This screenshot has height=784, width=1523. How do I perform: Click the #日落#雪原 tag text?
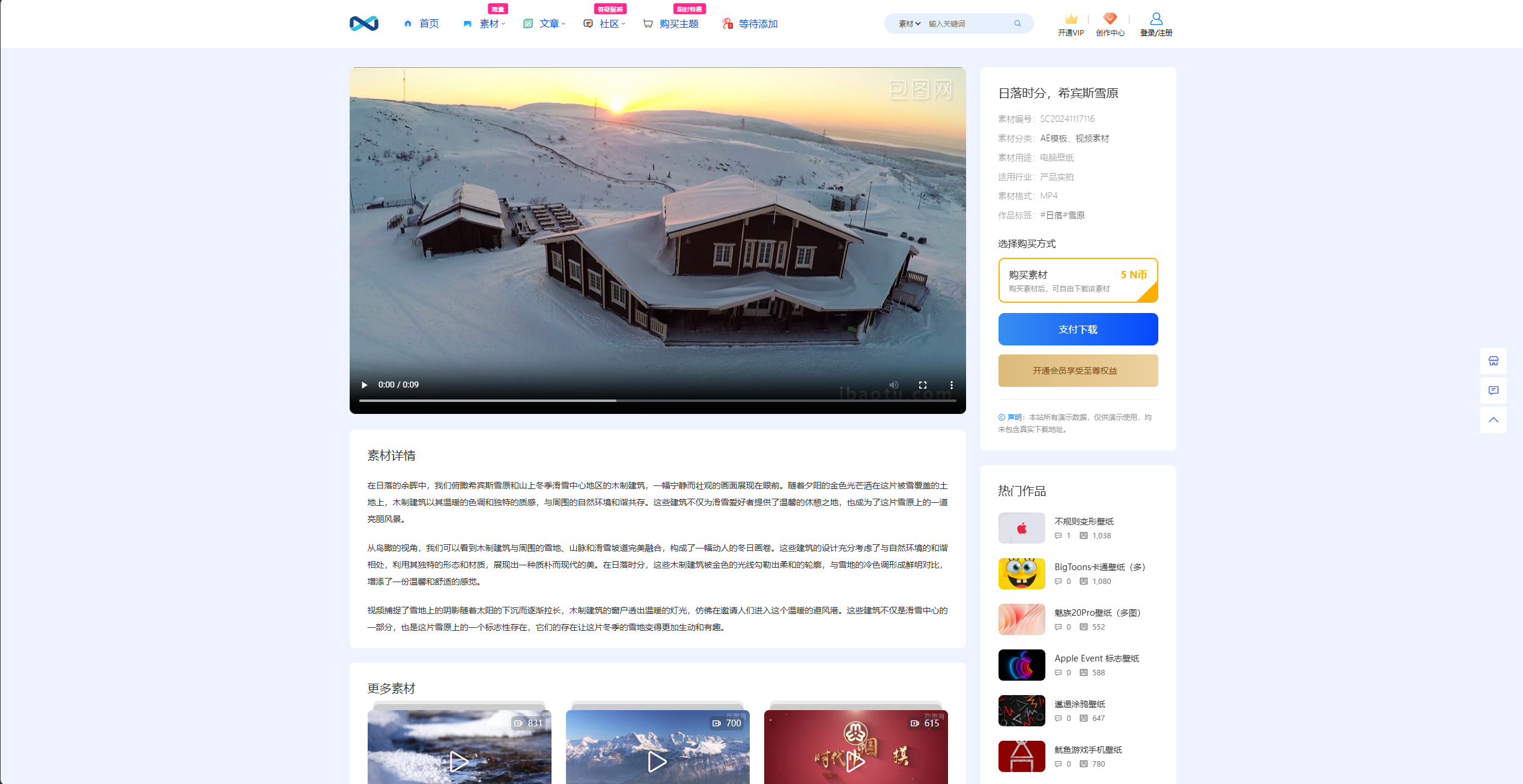[1062, 215]
